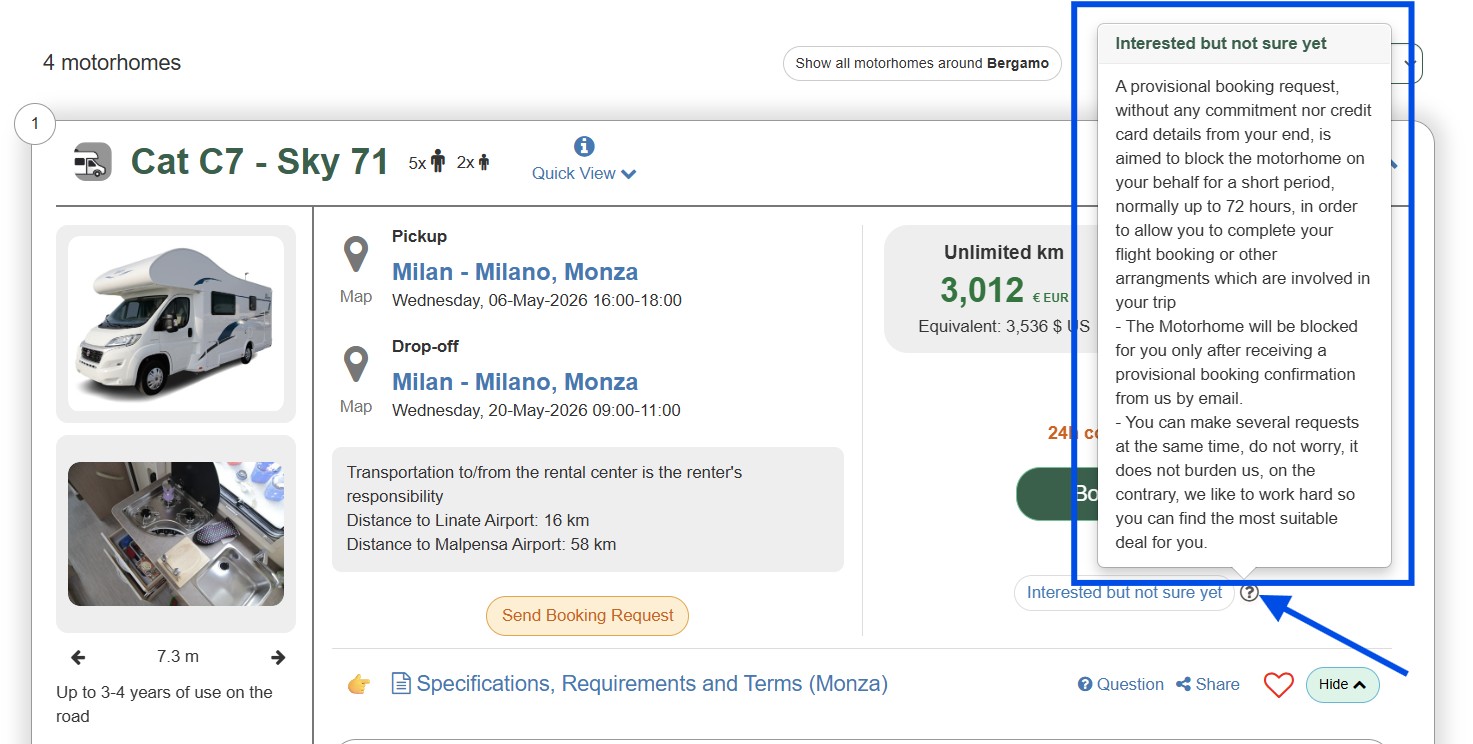Expand the Quick View dropdown
Screen dimensions: 1473x744
point(584,173)
